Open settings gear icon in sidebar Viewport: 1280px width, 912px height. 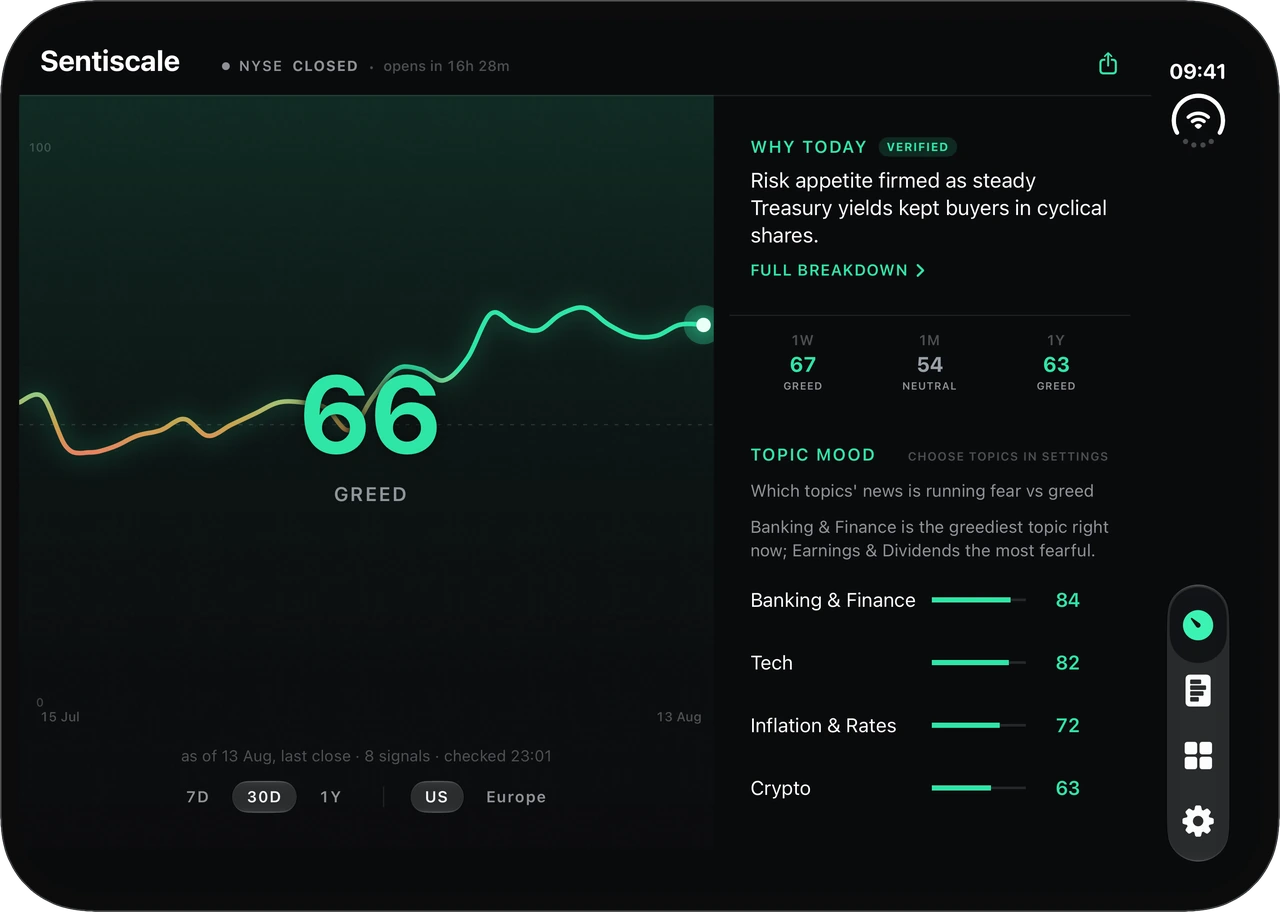(1198, 822)
